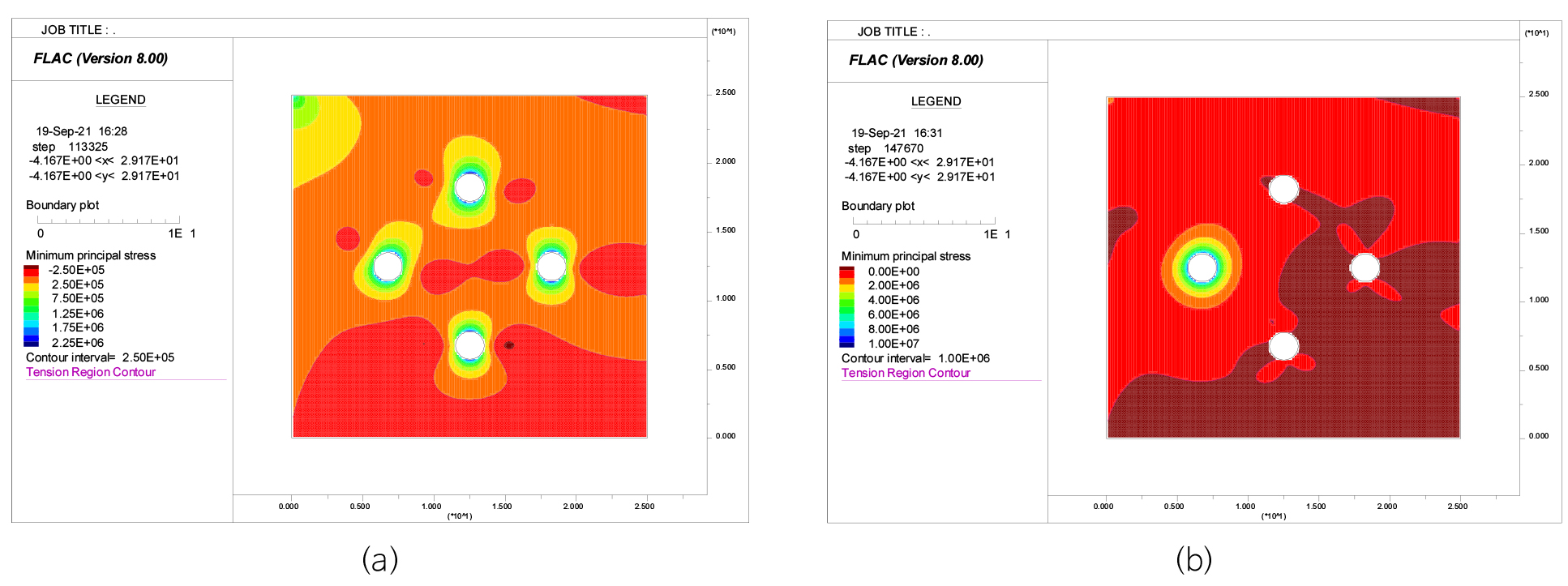1568x586 pixels.
Task: Click Minimum principal stress label in plot (b)
Action: coord(906,256)
